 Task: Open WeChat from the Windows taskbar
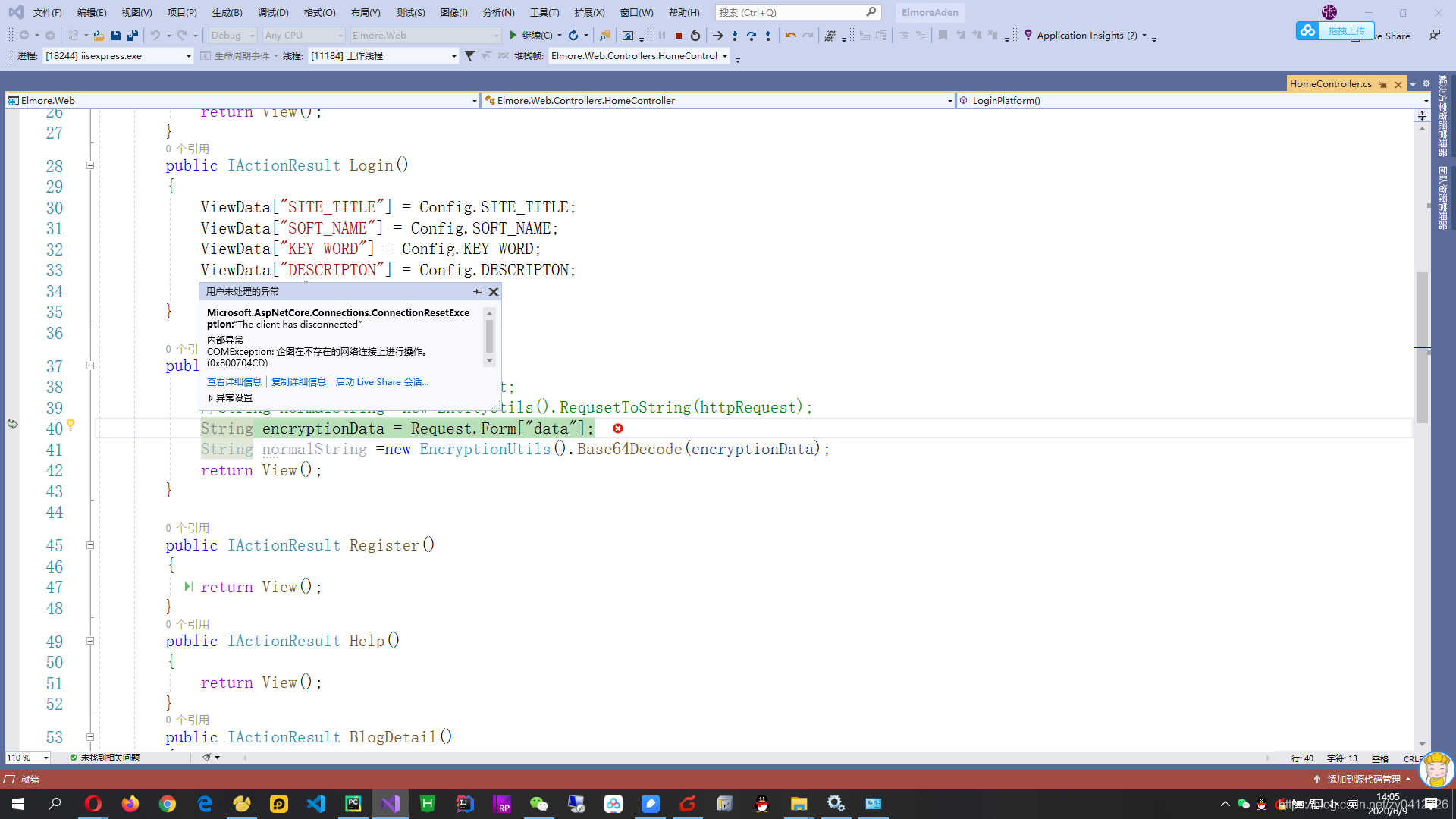538,804
